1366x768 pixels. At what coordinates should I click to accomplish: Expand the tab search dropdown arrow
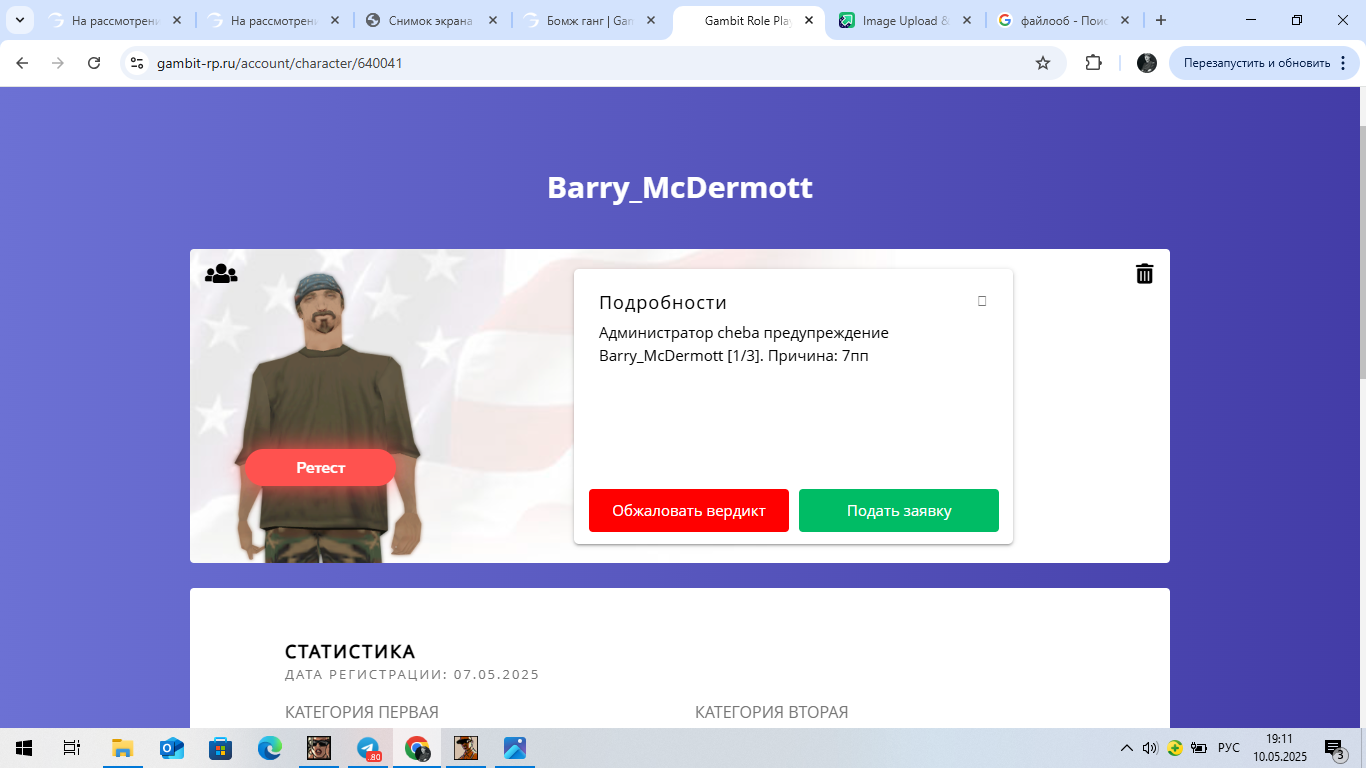click(x=19, y=20)
